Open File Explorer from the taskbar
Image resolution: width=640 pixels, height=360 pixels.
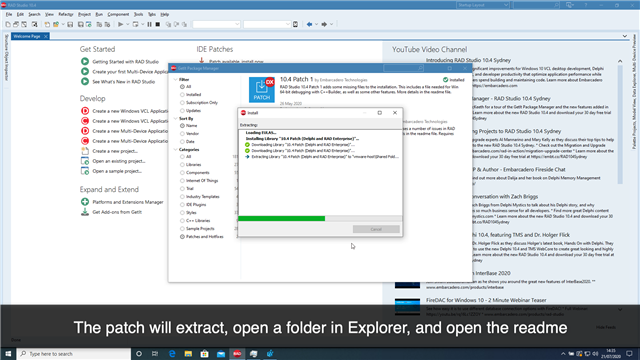188,354
